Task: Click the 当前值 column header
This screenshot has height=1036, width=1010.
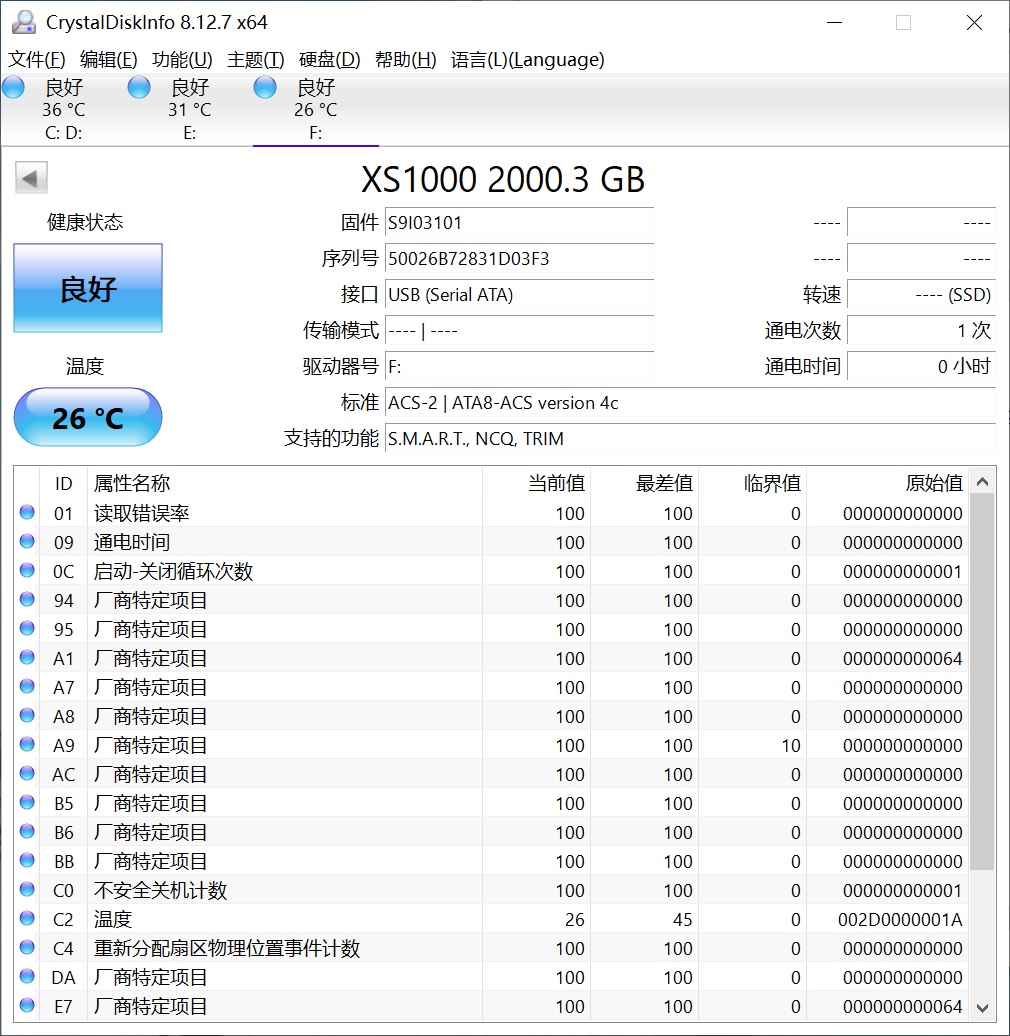Action: pyautogui.click(x=536, y=483)
